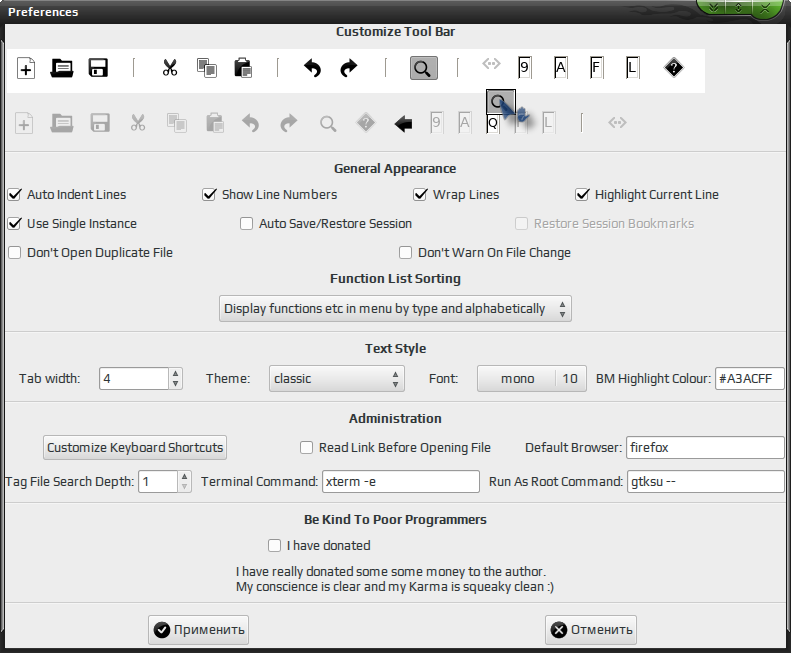Open the Function List Sorting dropdown
791x653 pixels.
point(395,308)
